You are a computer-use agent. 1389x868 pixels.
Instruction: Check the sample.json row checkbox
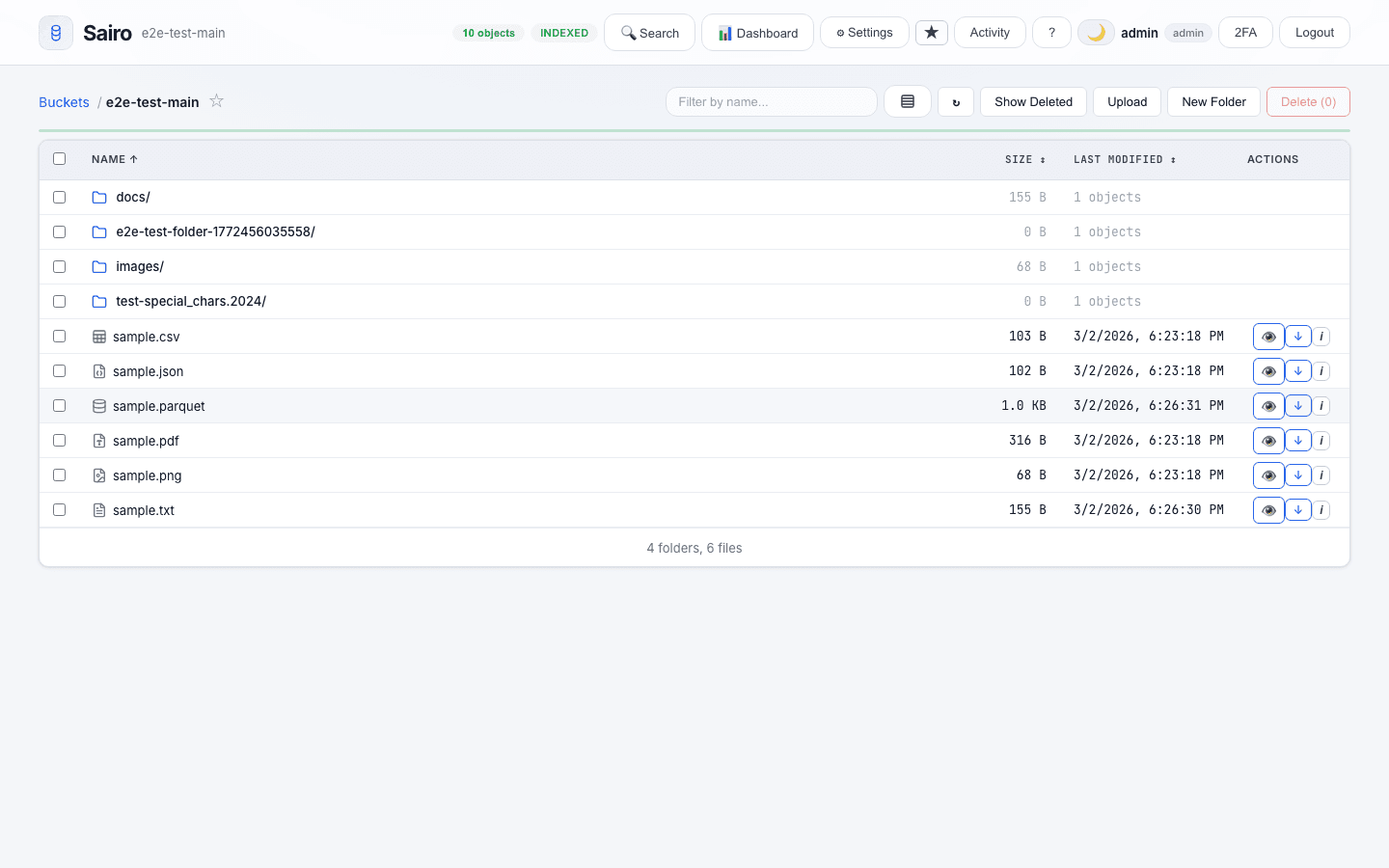60,370
